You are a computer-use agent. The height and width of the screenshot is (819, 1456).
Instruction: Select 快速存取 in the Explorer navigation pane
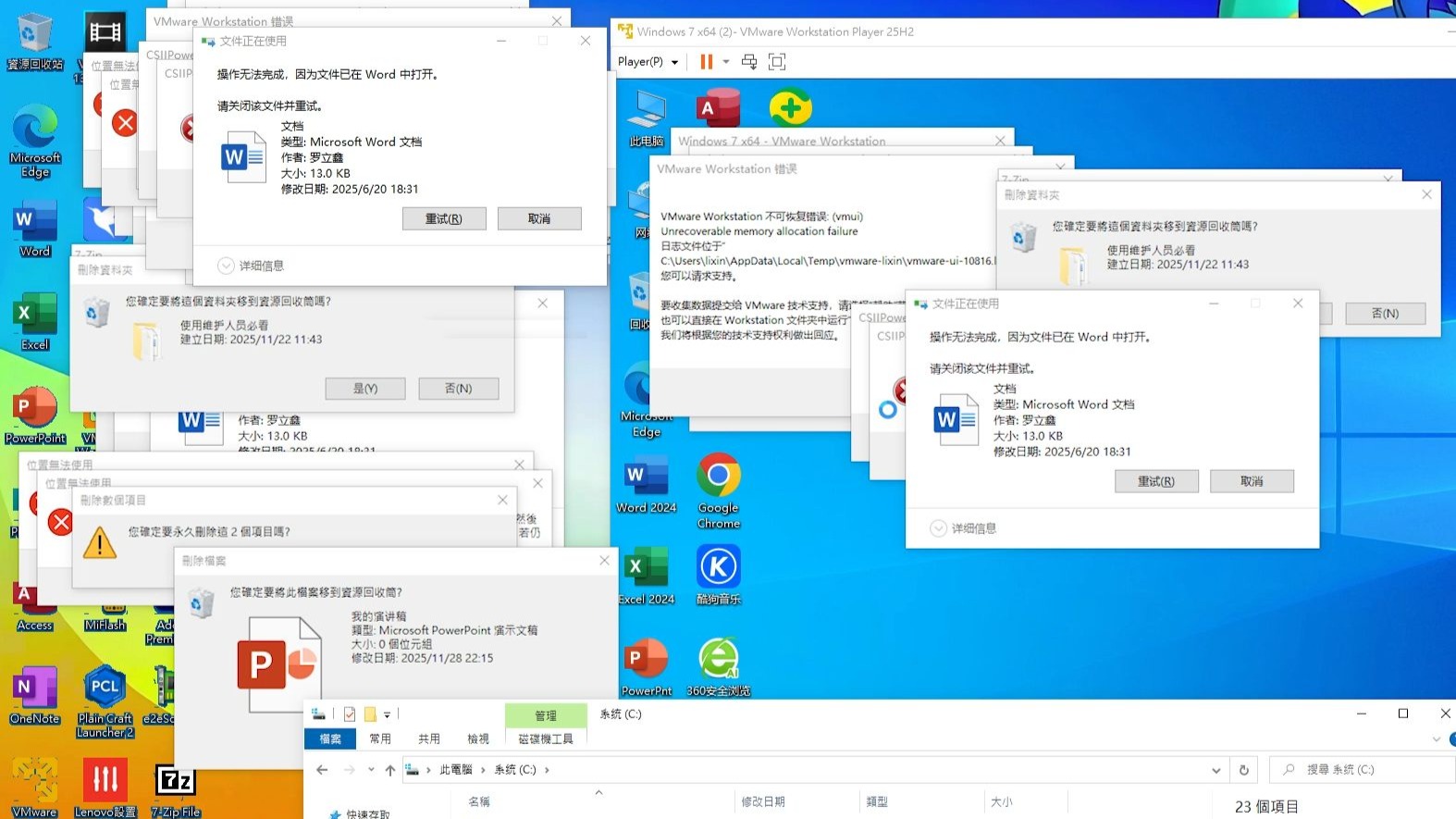click(x=368, y=814)
